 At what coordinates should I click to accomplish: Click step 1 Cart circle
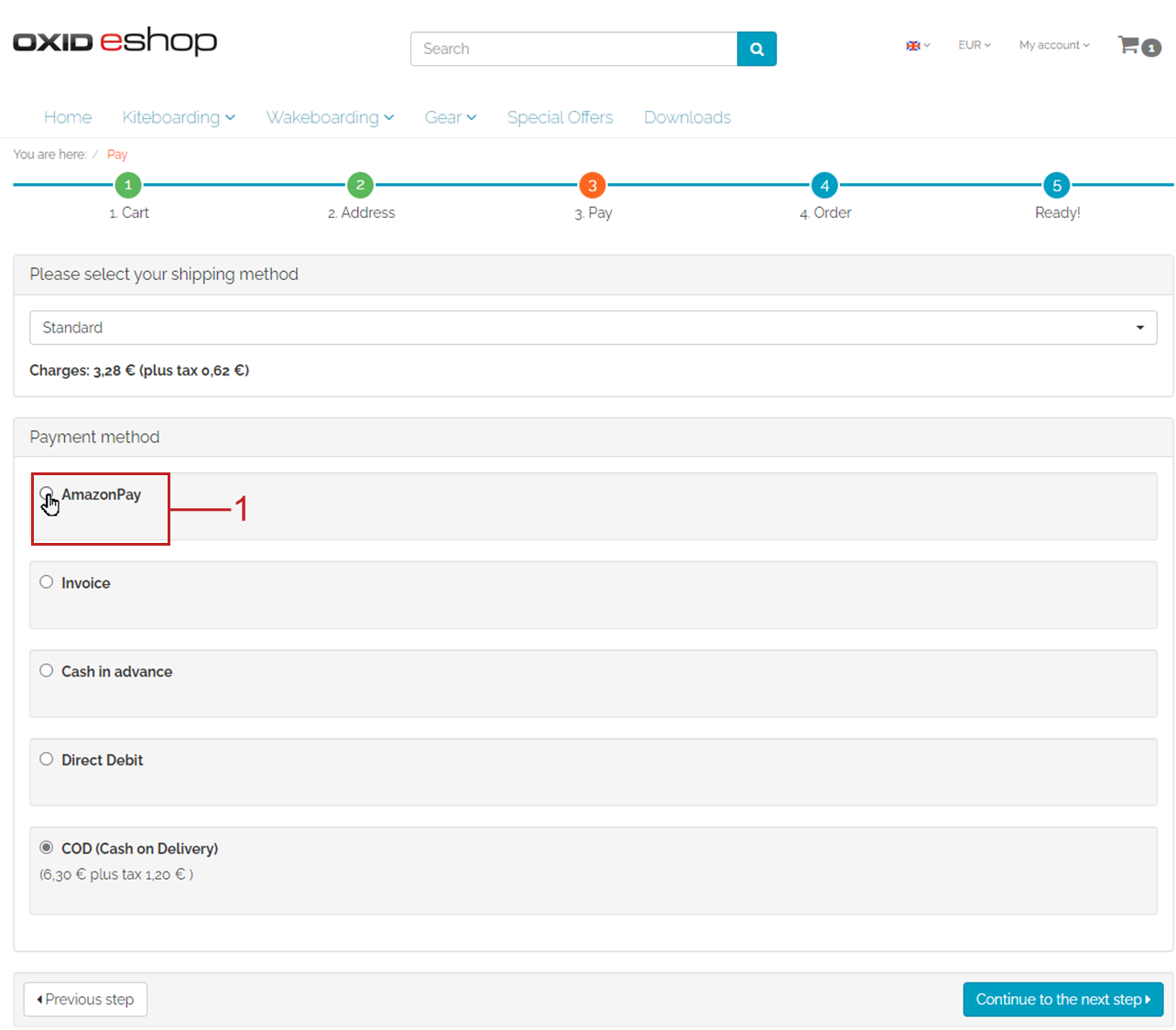(128, 185)
